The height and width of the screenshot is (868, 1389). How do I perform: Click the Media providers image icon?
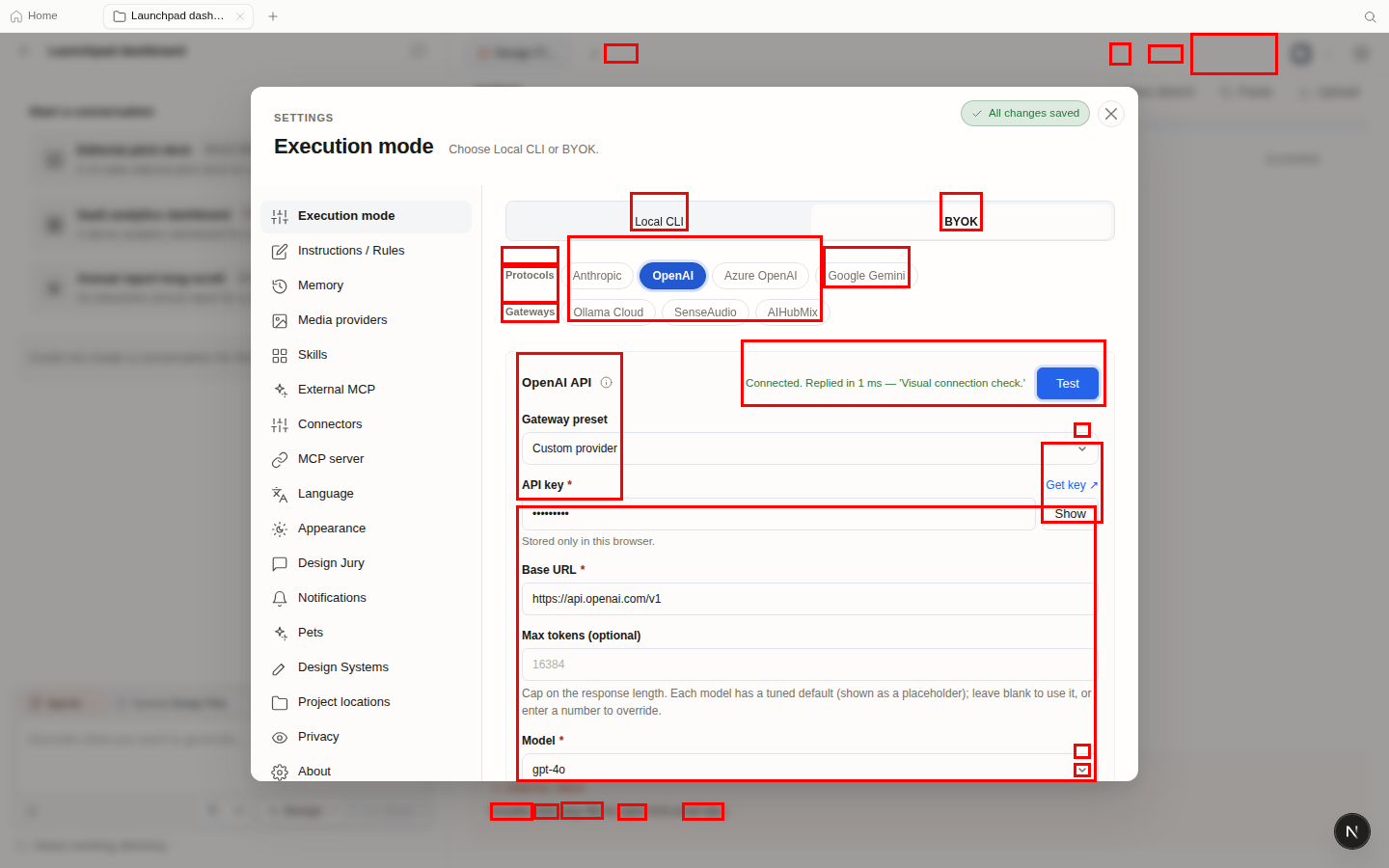pos(280,321)
